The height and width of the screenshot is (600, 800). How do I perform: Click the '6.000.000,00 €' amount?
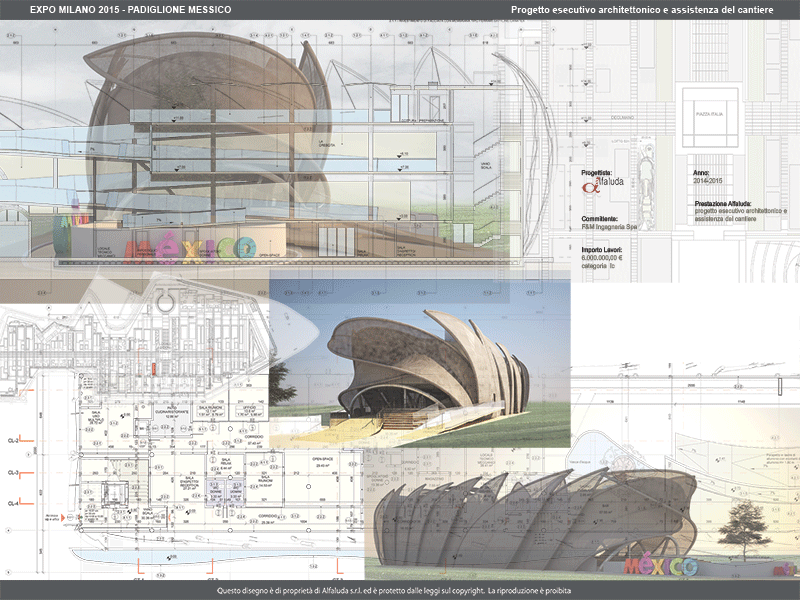(x=601, y=258)
